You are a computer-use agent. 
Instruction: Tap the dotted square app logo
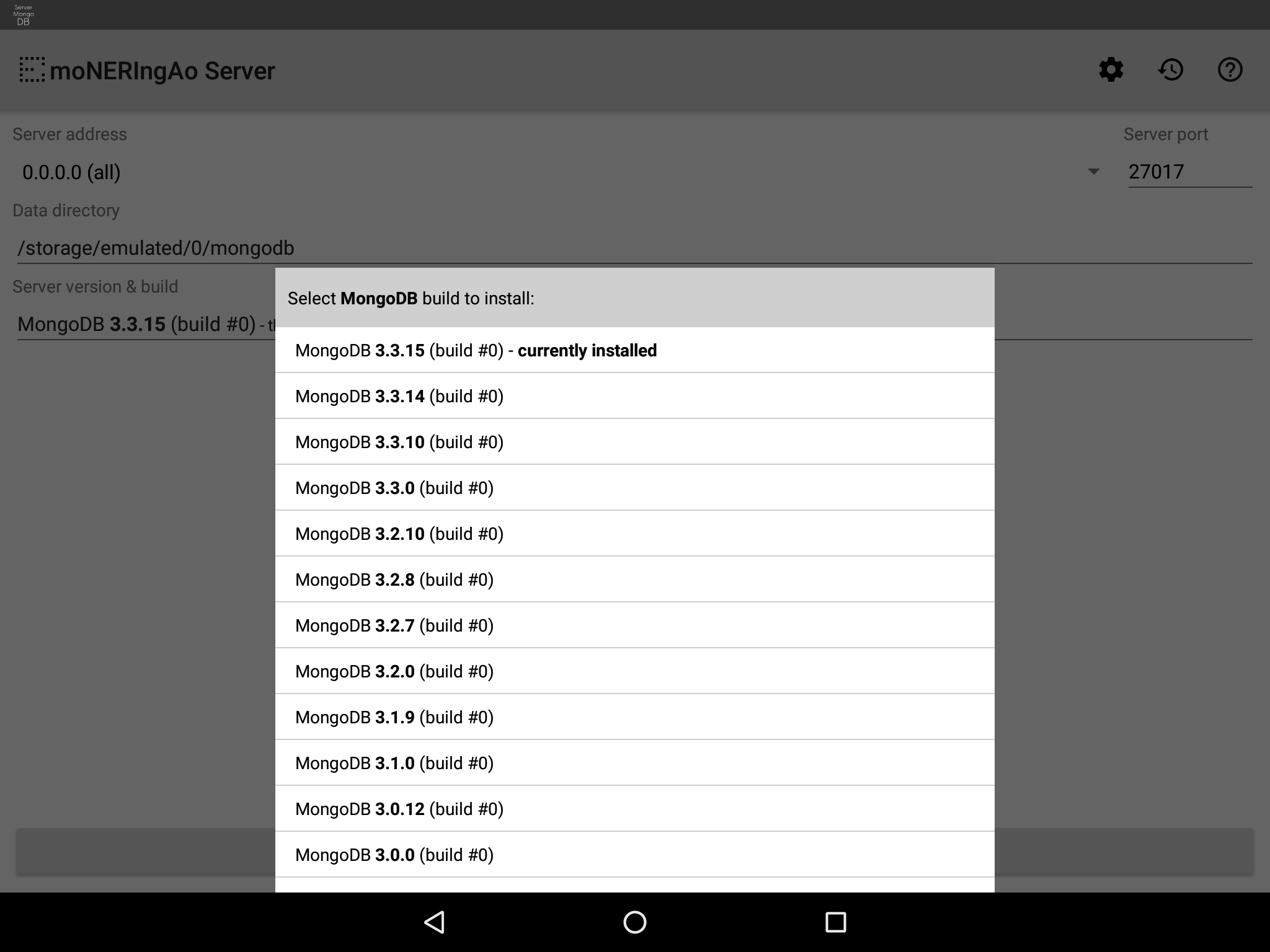[x=32, y=70]
